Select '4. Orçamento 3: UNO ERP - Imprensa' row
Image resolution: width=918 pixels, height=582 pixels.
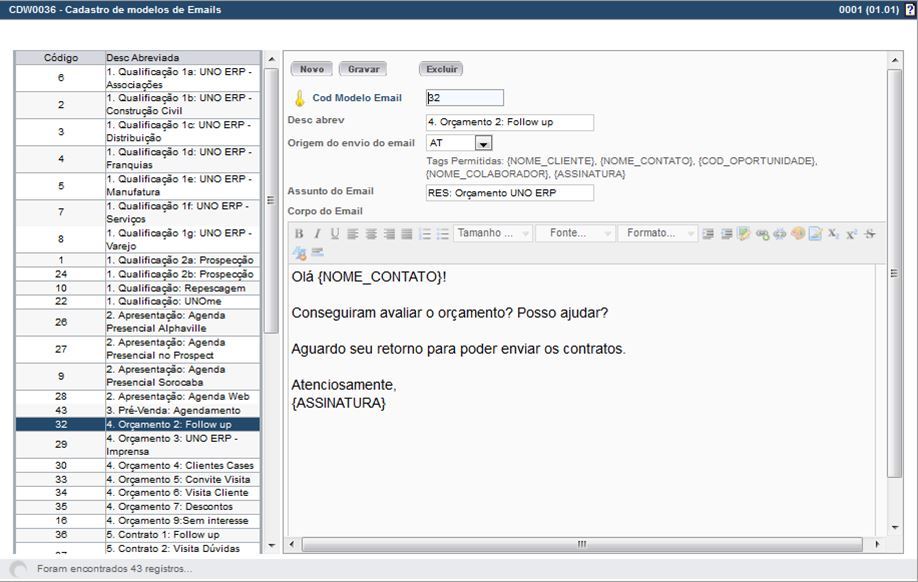point(182,445)
